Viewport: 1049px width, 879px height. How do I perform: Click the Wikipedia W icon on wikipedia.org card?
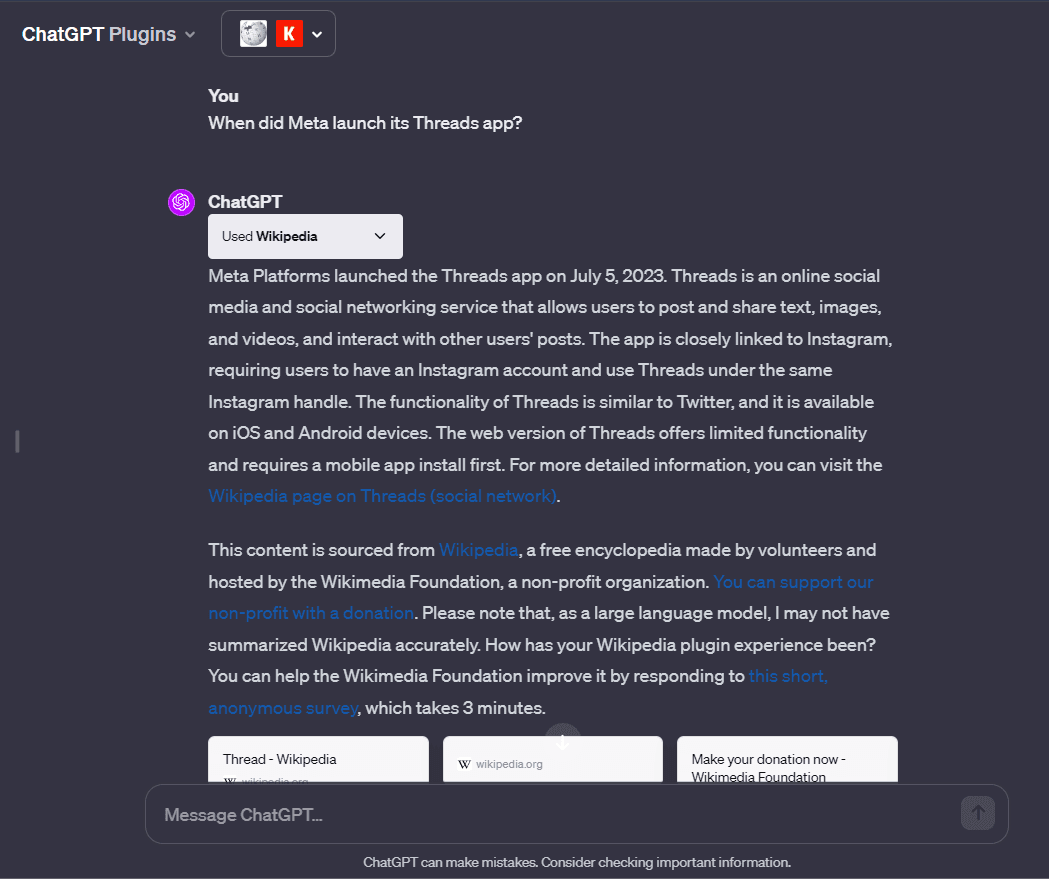pos(463,764)
